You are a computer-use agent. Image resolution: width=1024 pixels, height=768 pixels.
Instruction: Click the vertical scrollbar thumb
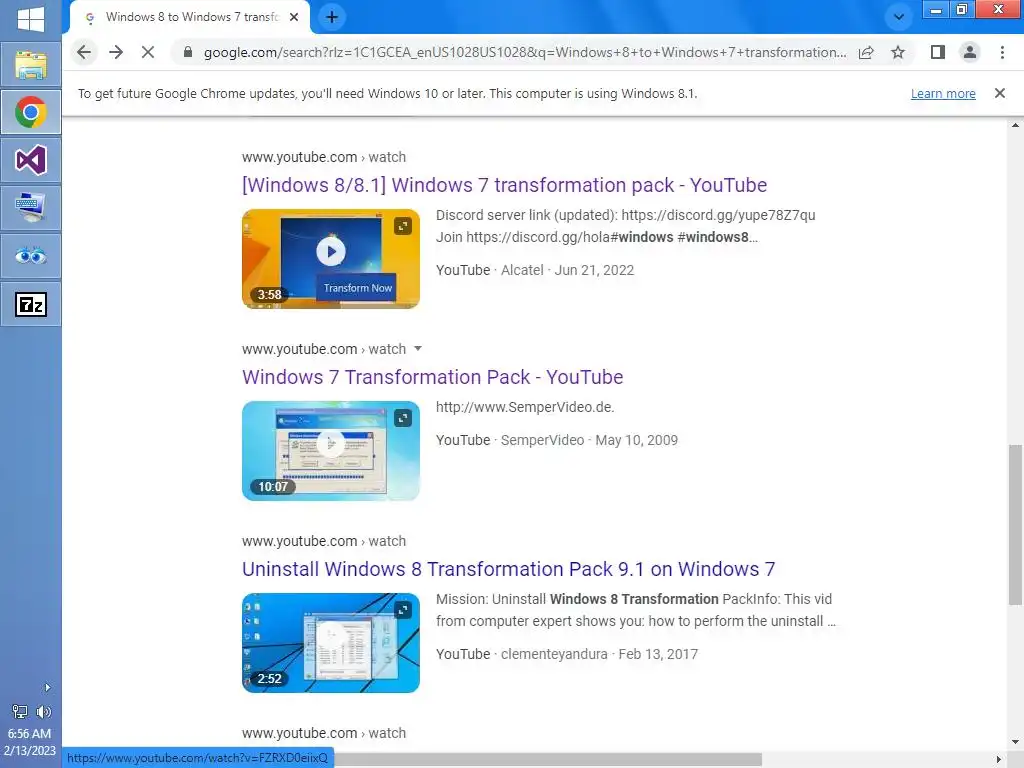click(1015, 525)
